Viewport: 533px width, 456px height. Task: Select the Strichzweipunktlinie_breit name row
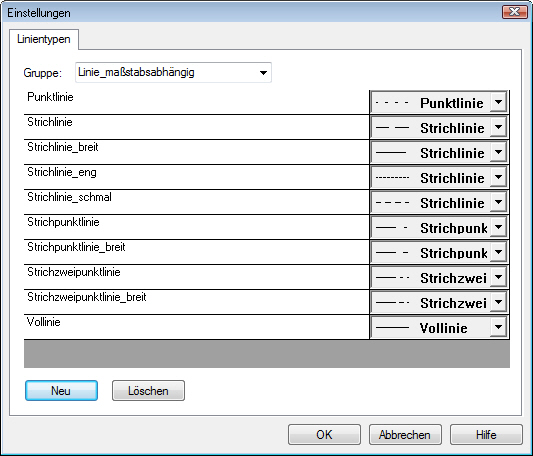click(196, 302)
